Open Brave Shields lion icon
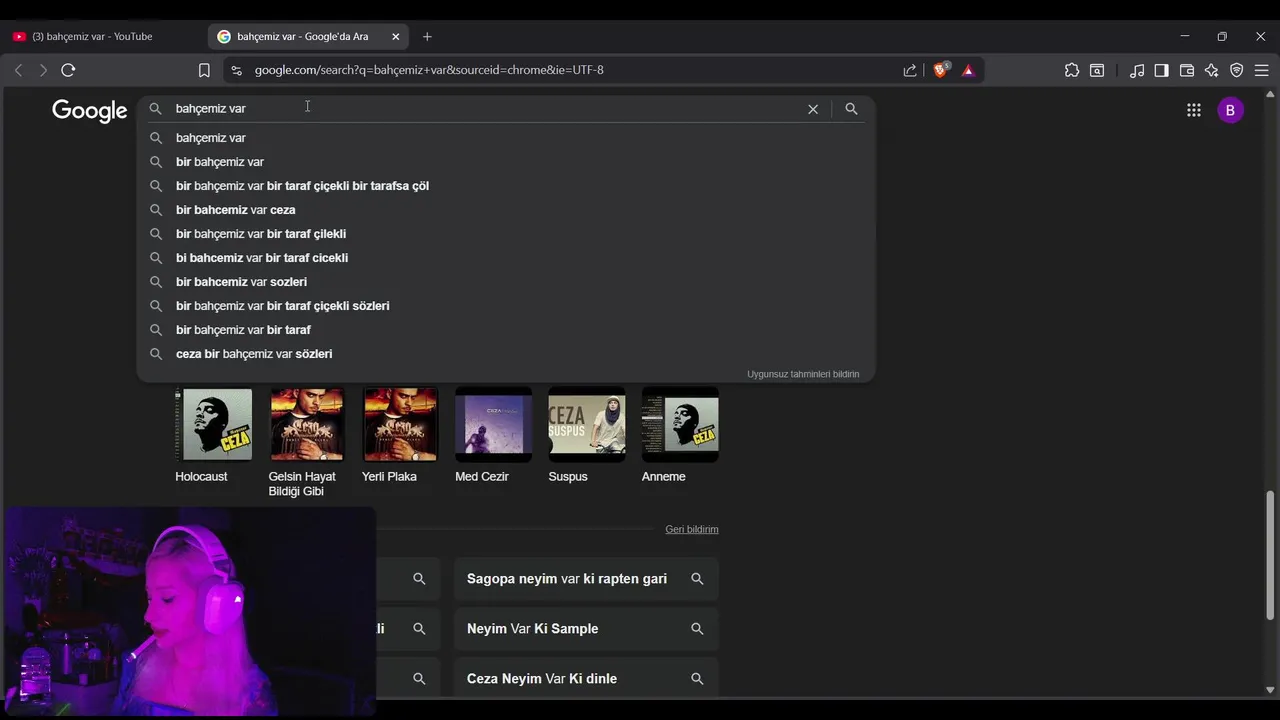The width and height of the screenshot is (1280, 720). click(940, 70)
